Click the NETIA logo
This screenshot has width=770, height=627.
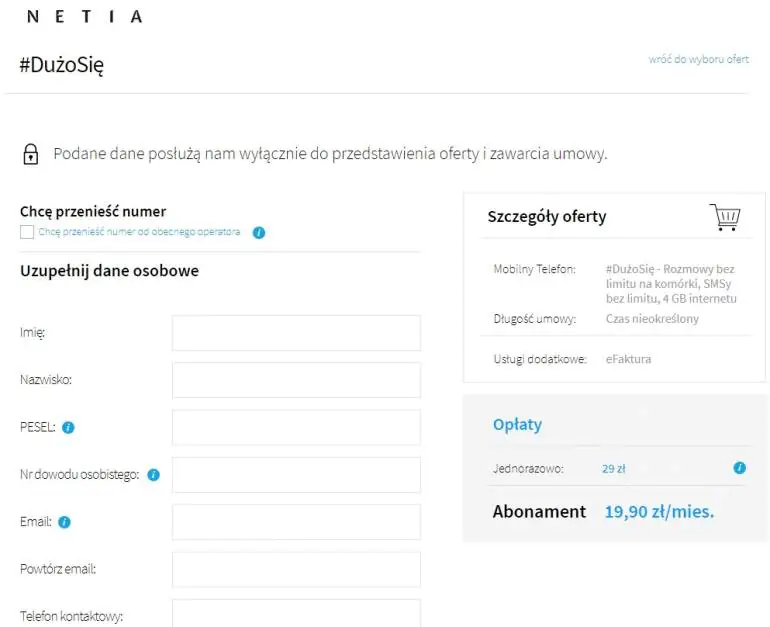coord(84,17)
